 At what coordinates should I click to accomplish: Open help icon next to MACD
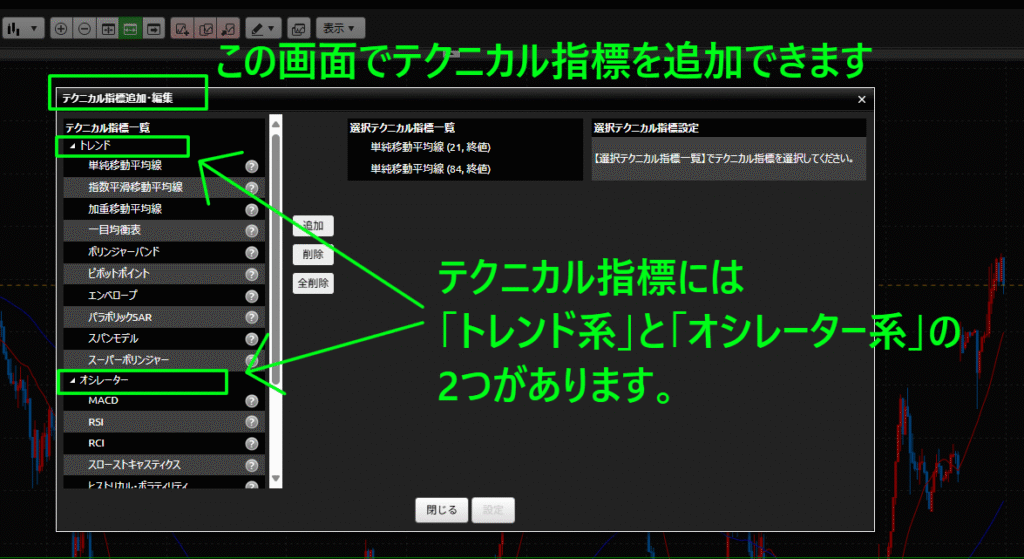tap(252, 402)
